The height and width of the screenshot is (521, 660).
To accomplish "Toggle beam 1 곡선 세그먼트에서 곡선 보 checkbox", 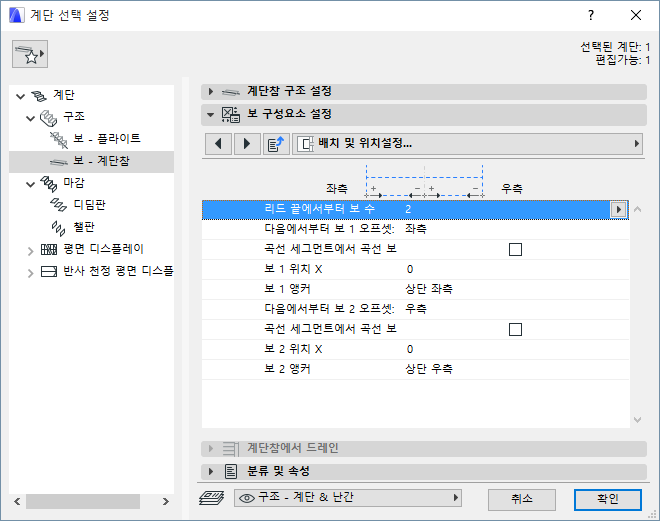I will click(x=515, y=250).
